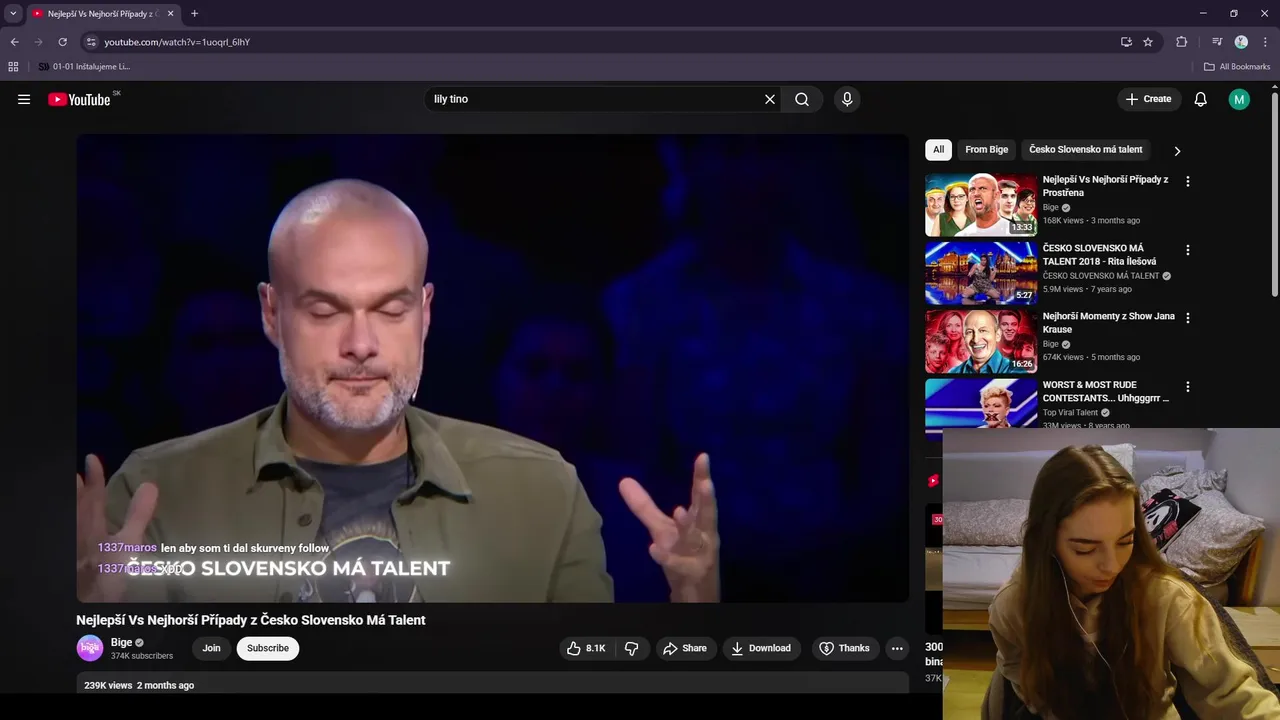Open account menu avatar M
This screenshot has height=720, width=1280.
pyautogui.click(x=1239, y=99)
